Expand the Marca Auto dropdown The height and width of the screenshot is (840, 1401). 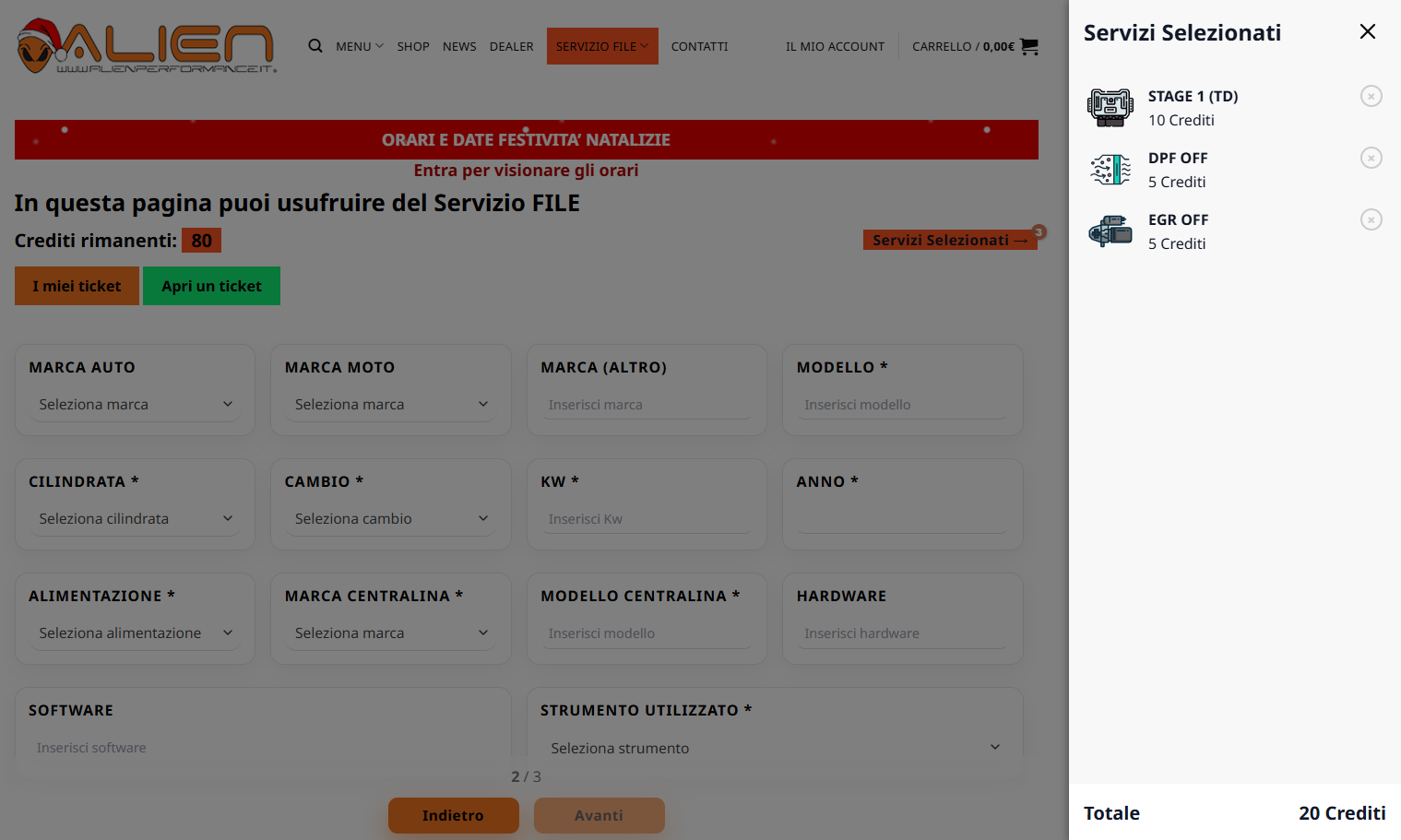(135, 405)
